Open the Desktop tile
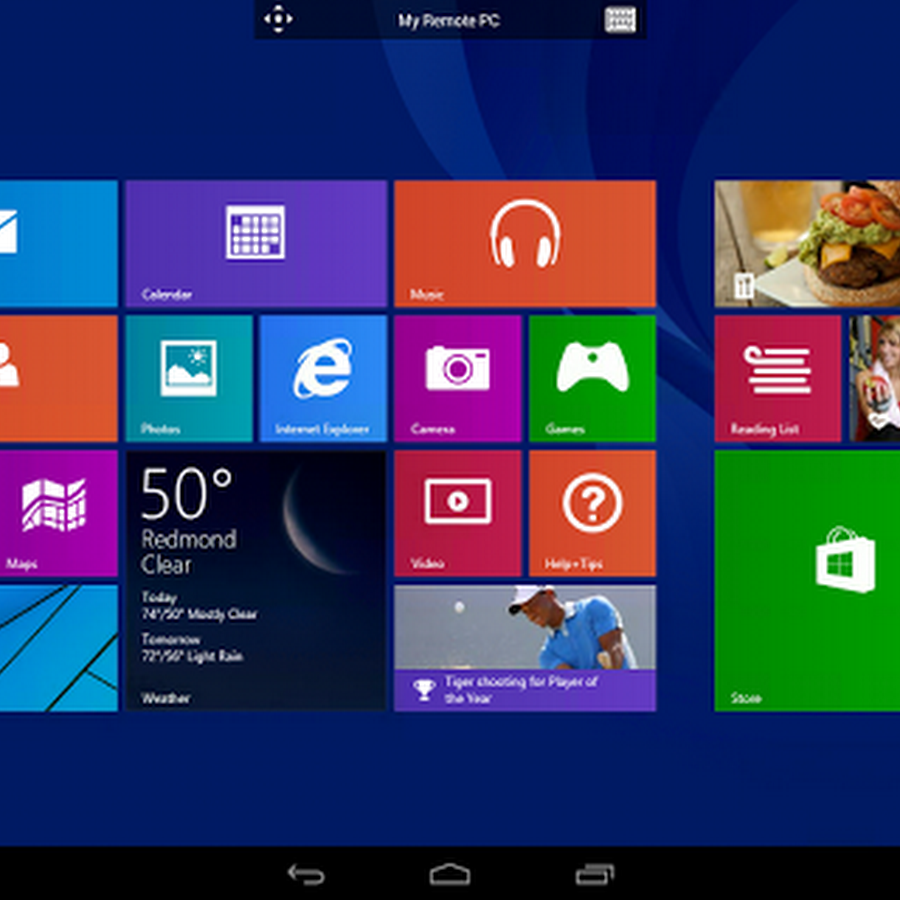The width and height of the screenshot is (900, 900). pos(59,648)
